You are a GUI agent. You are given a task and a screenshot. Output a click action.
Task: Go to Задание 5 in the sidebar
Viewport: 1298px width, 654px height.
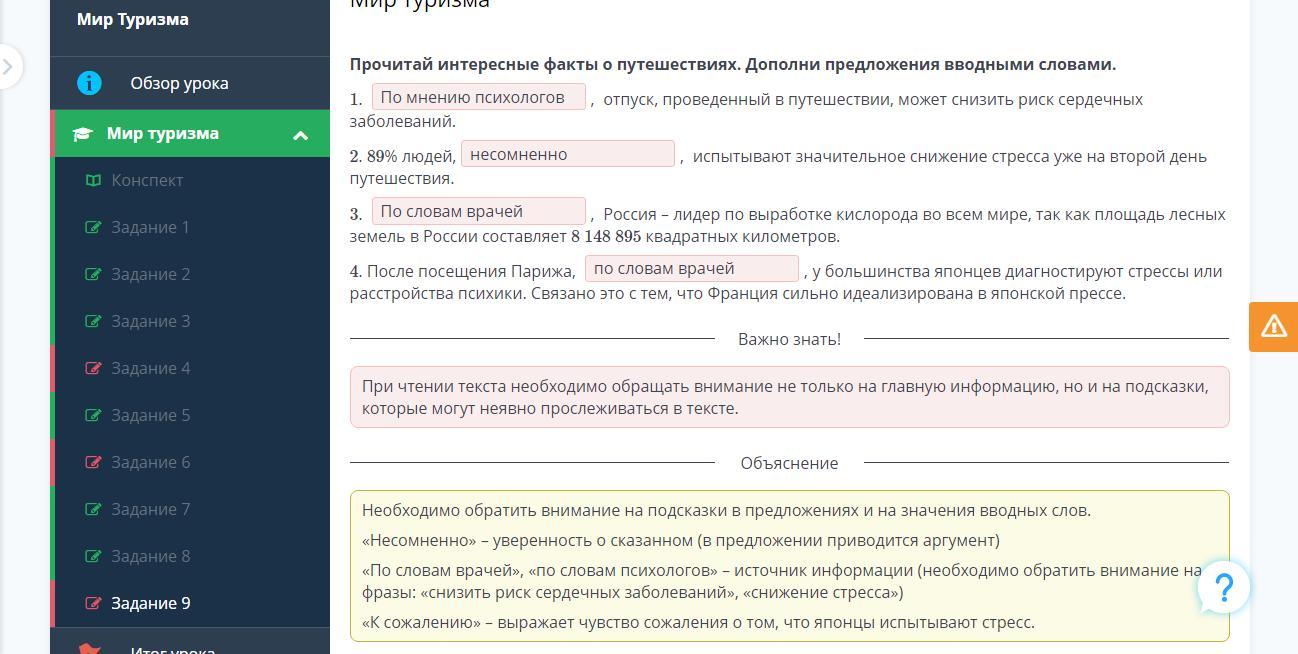tap(150, 415)
